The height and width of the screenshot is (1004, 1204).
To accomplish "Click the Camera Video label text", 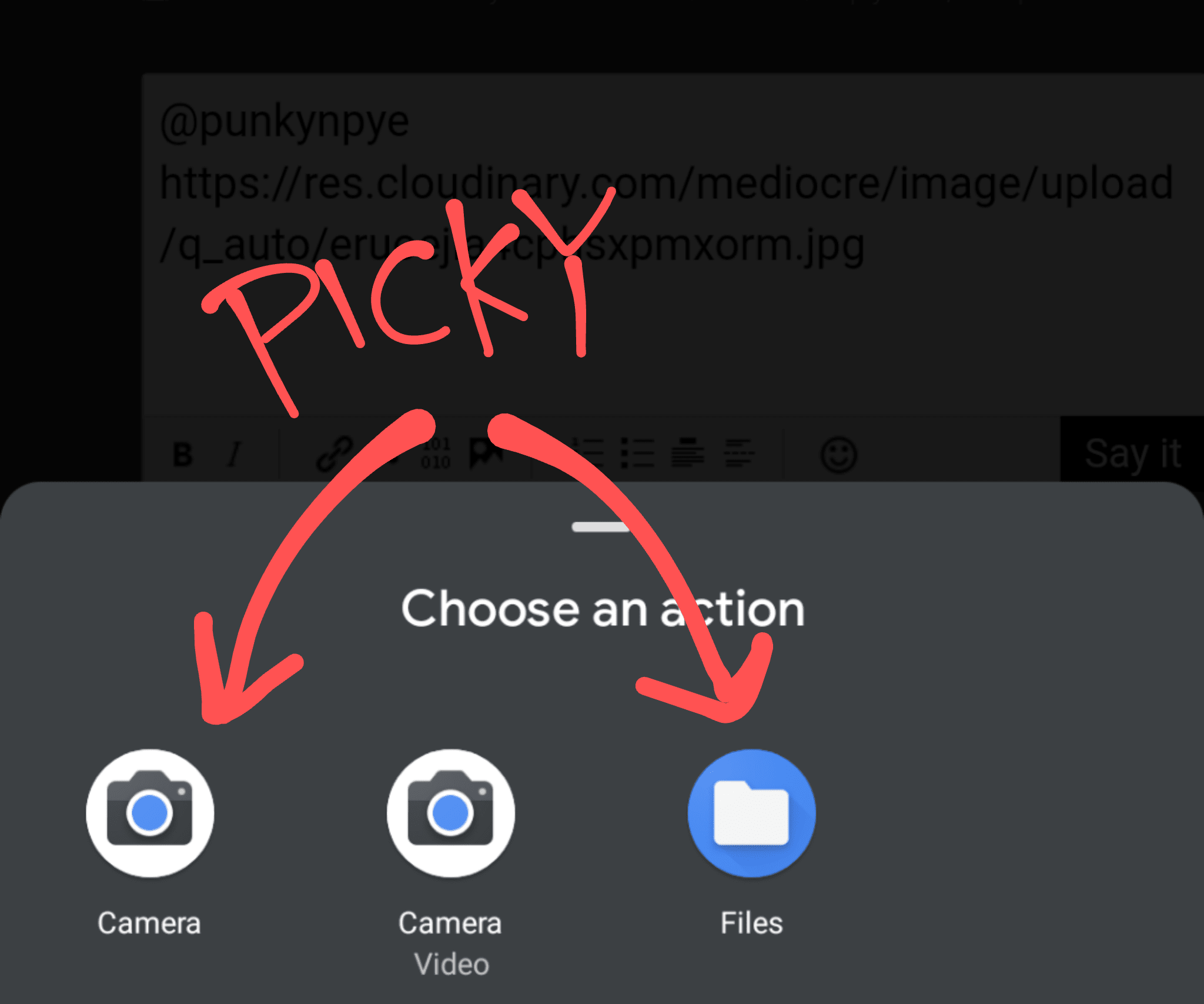I will 451,943.
